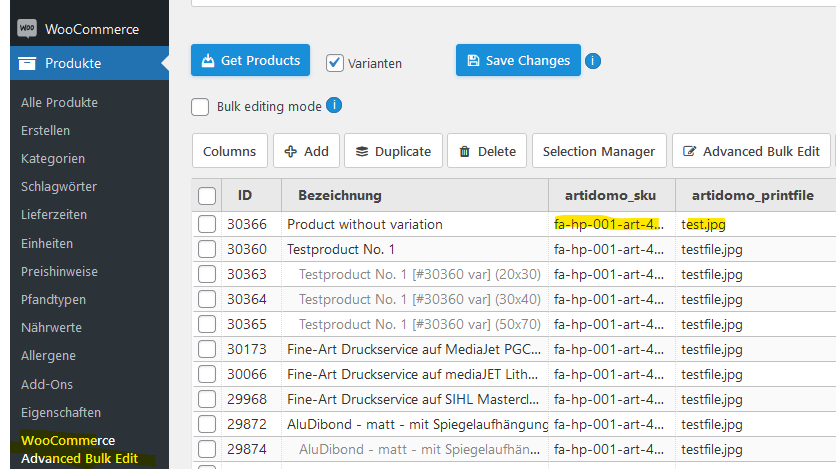Viewport: 836px width, 470px height.
Task: Click the pencil icon on Advanced Bulk Edit
Action: click(x=689, y=152)
